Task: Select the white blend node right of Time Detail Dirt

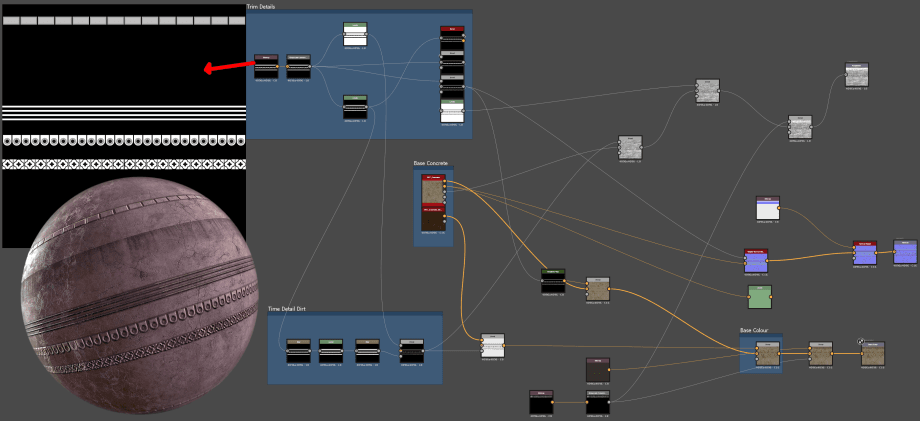Action: 492,346
